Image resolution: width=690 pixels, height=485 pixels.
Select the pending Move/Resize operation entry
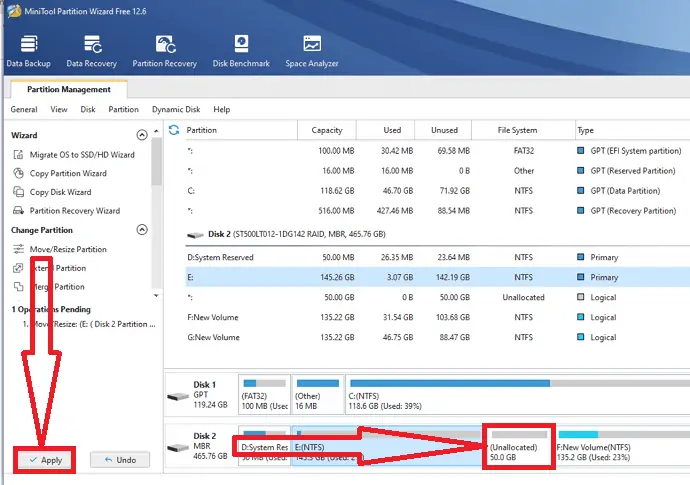[x=89, y=324]
